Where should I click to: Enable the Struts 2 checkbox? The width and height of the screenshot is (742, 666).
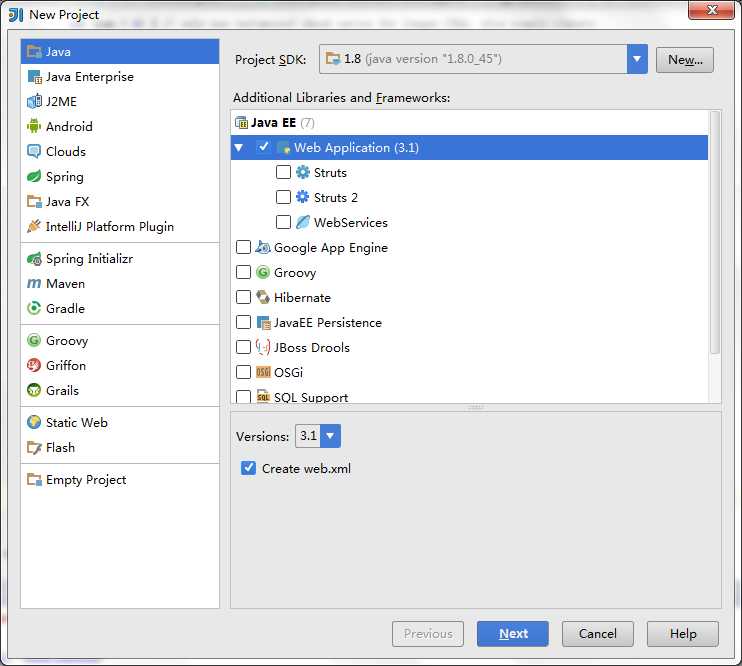pos(283,197)
